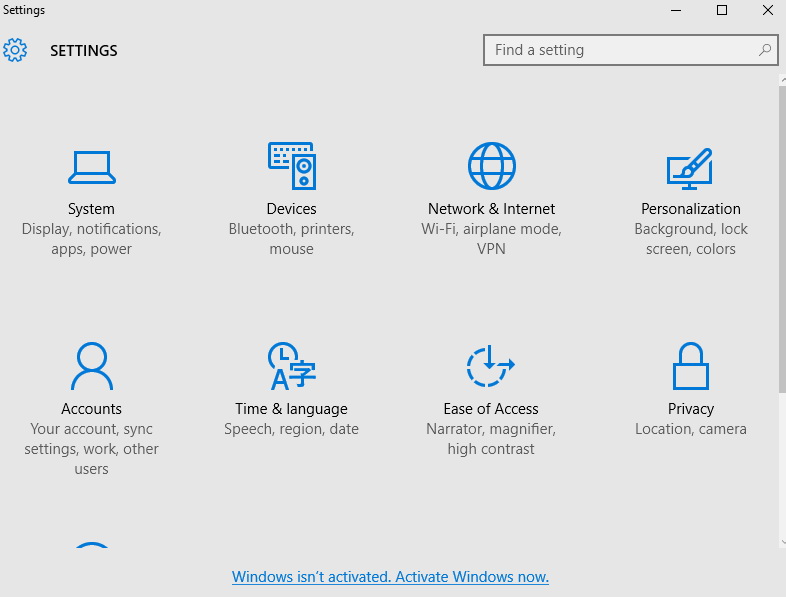Click the scrollbar down arrow
Image resolution: width=786 pixels, height=597 pixels.
click(782, 542)
